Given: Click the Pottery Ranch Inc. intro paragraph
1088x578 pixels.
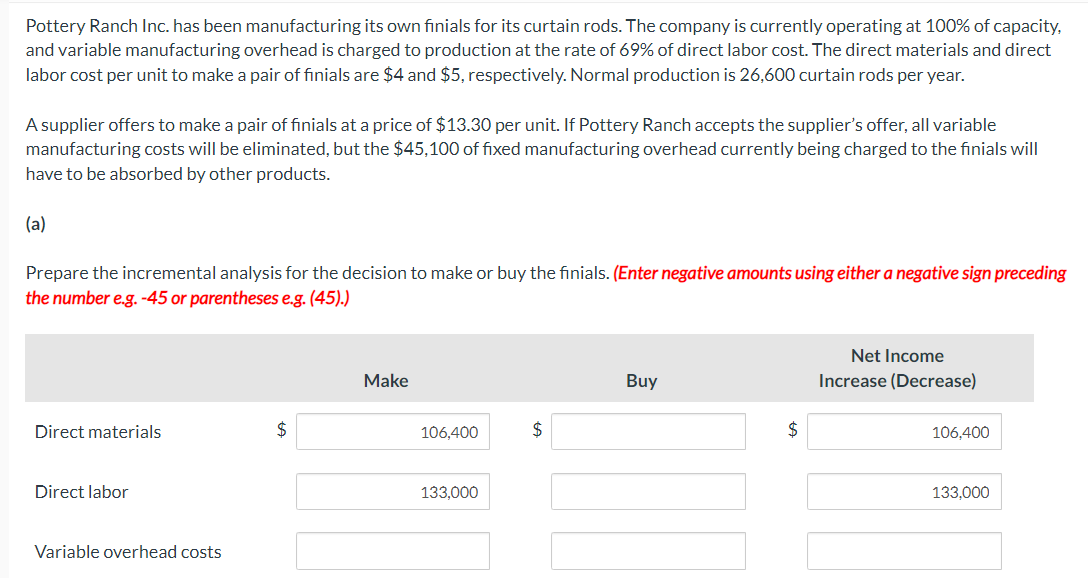Looking at the screenshot, I should 540,50.
